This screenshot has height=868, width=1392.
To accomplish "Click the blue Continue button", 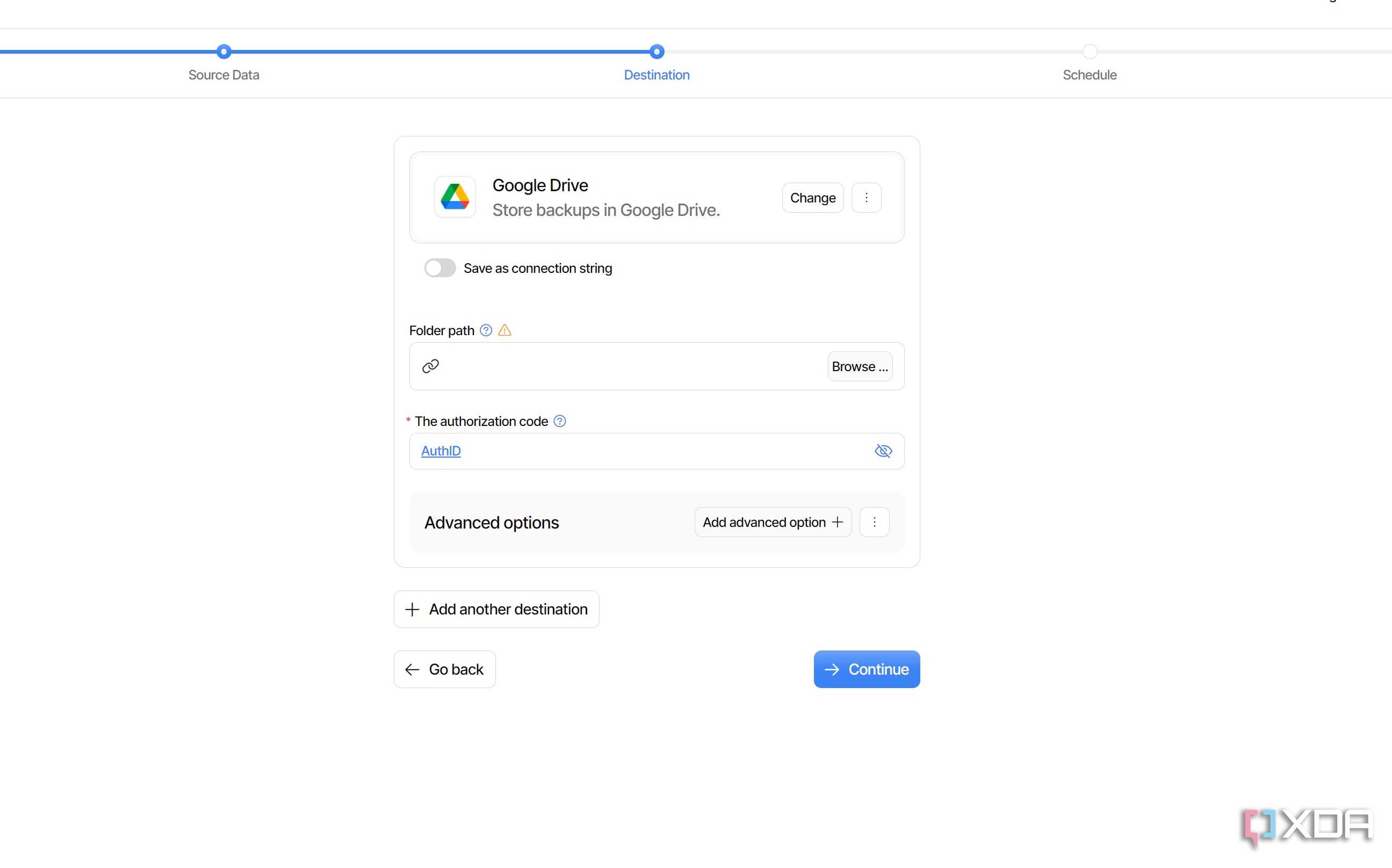I will 867,669.
